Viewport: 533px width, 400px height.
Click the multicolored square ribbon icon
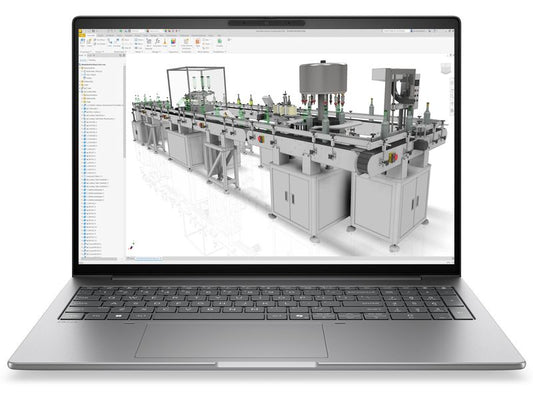173,42
